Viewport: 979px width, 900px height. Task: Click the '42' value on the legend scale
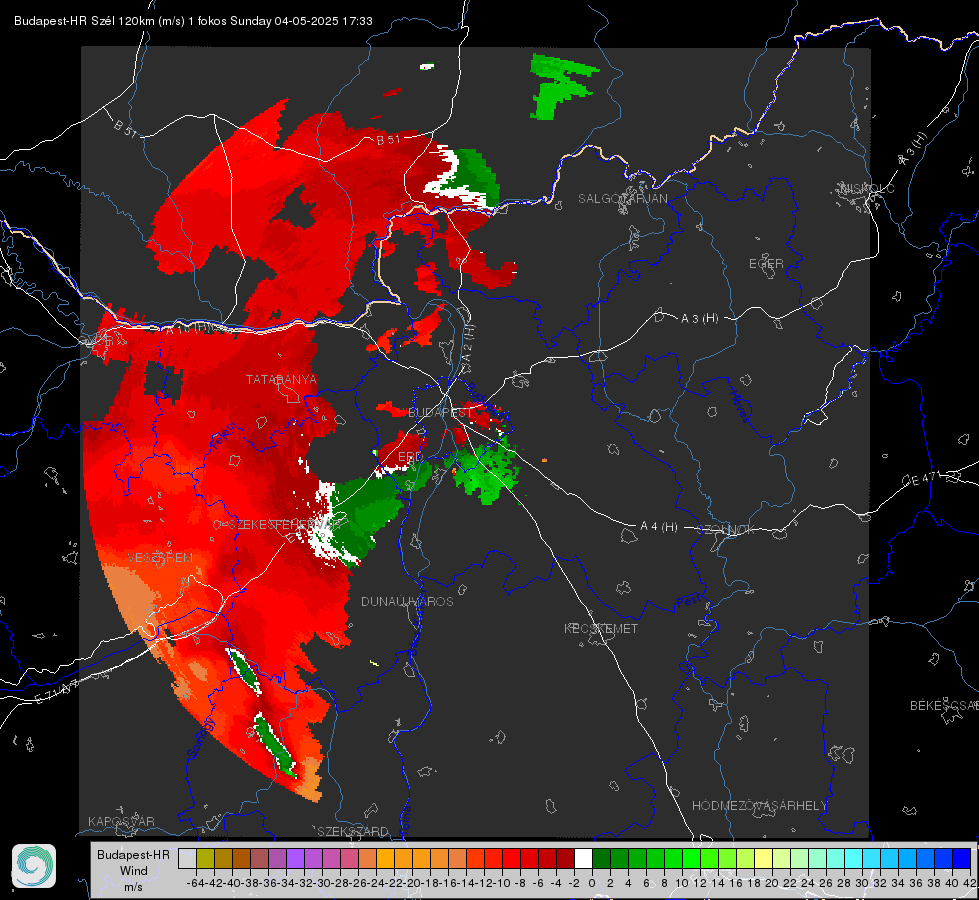[x=970, y=883]
